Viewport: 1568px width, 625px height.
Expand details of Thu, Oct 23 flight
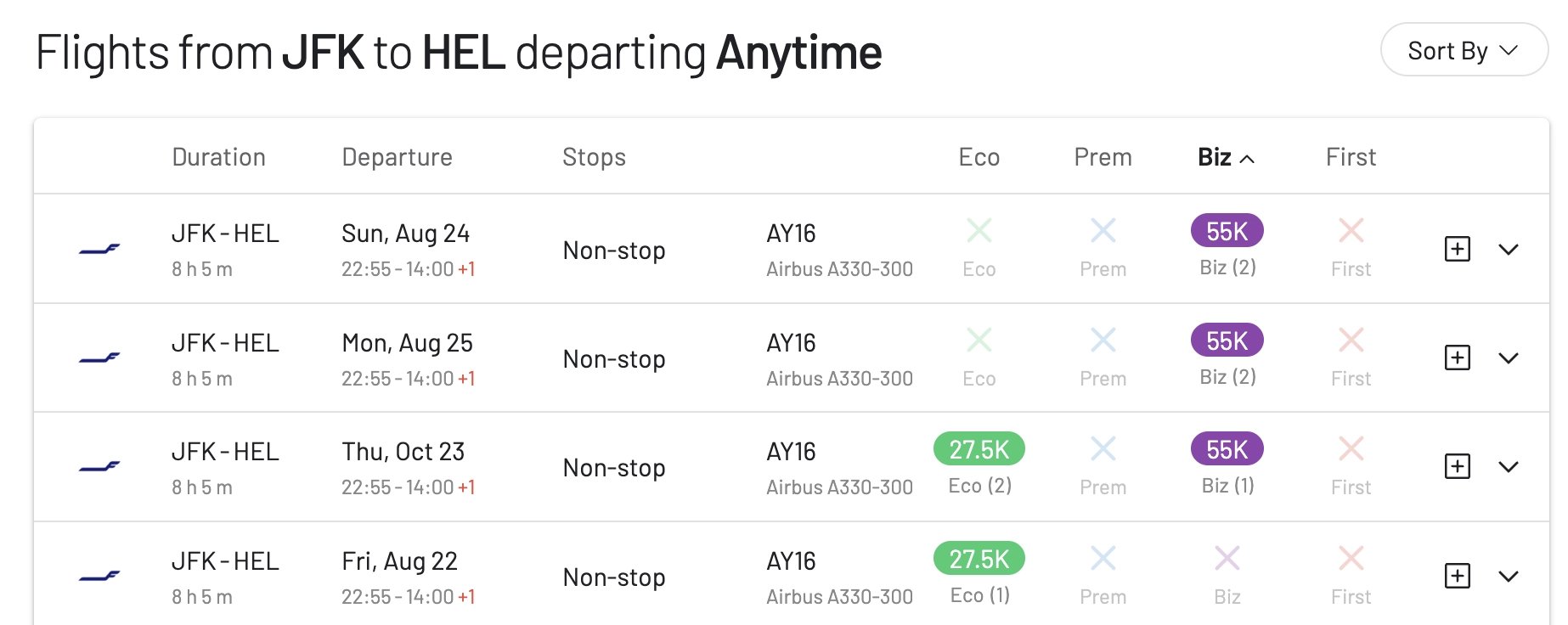click(1508, 466)
